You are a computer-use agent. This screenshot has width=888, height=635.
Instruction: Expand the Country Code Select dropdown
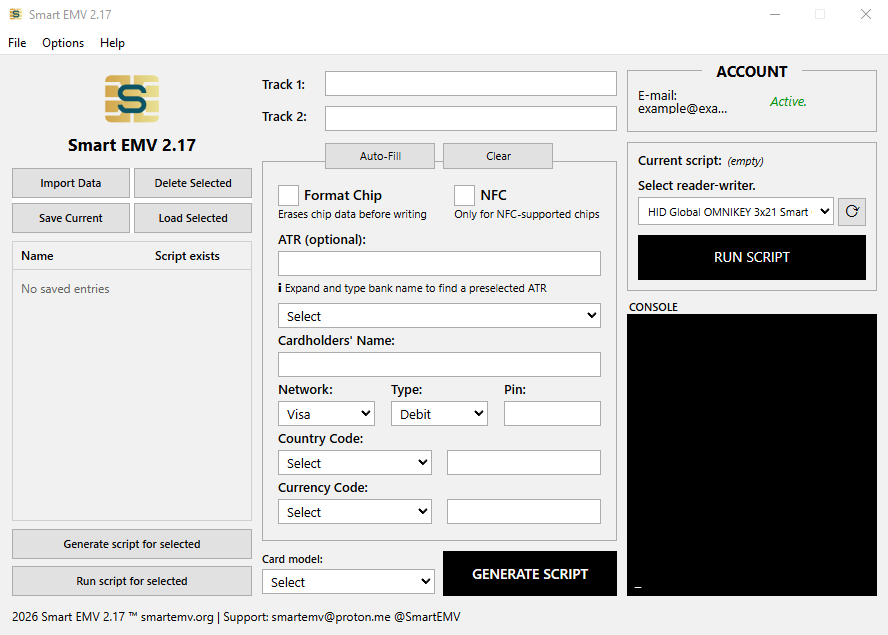[355, 463]
